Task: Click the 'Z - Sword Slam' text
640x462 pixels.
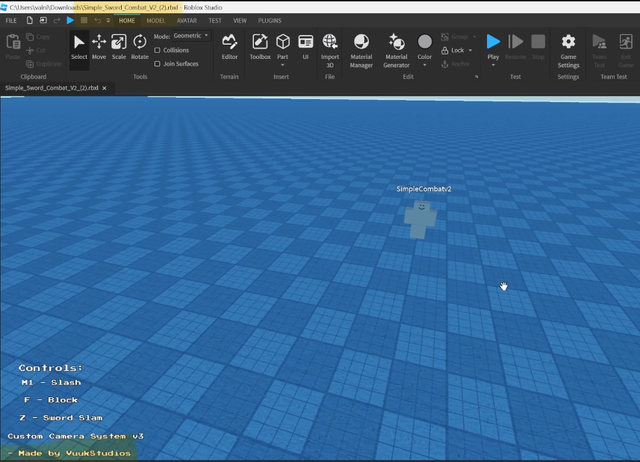Action: pos(61,418)
